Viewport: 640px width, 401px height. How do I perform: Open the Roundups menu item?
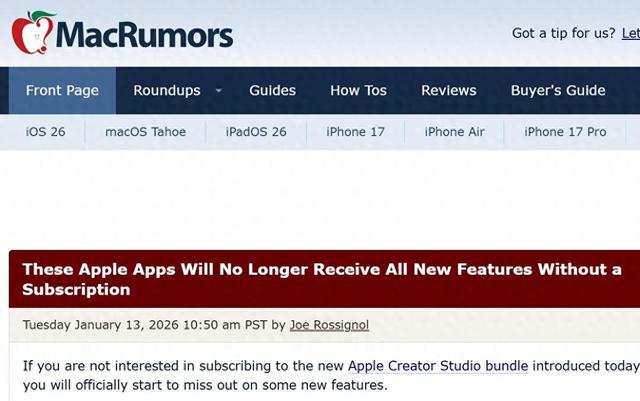(167, 90)
